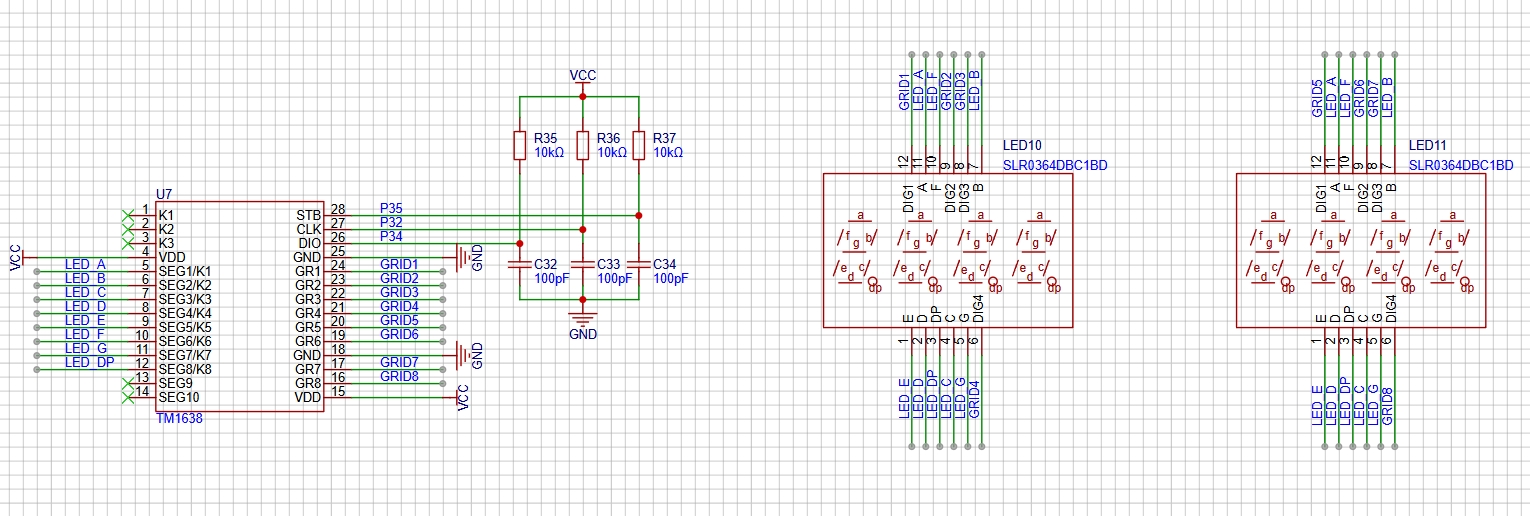The image size is (1530, 516).
Task: Click the GRID1 net label beside U7
Action: [x=399, y=264]
